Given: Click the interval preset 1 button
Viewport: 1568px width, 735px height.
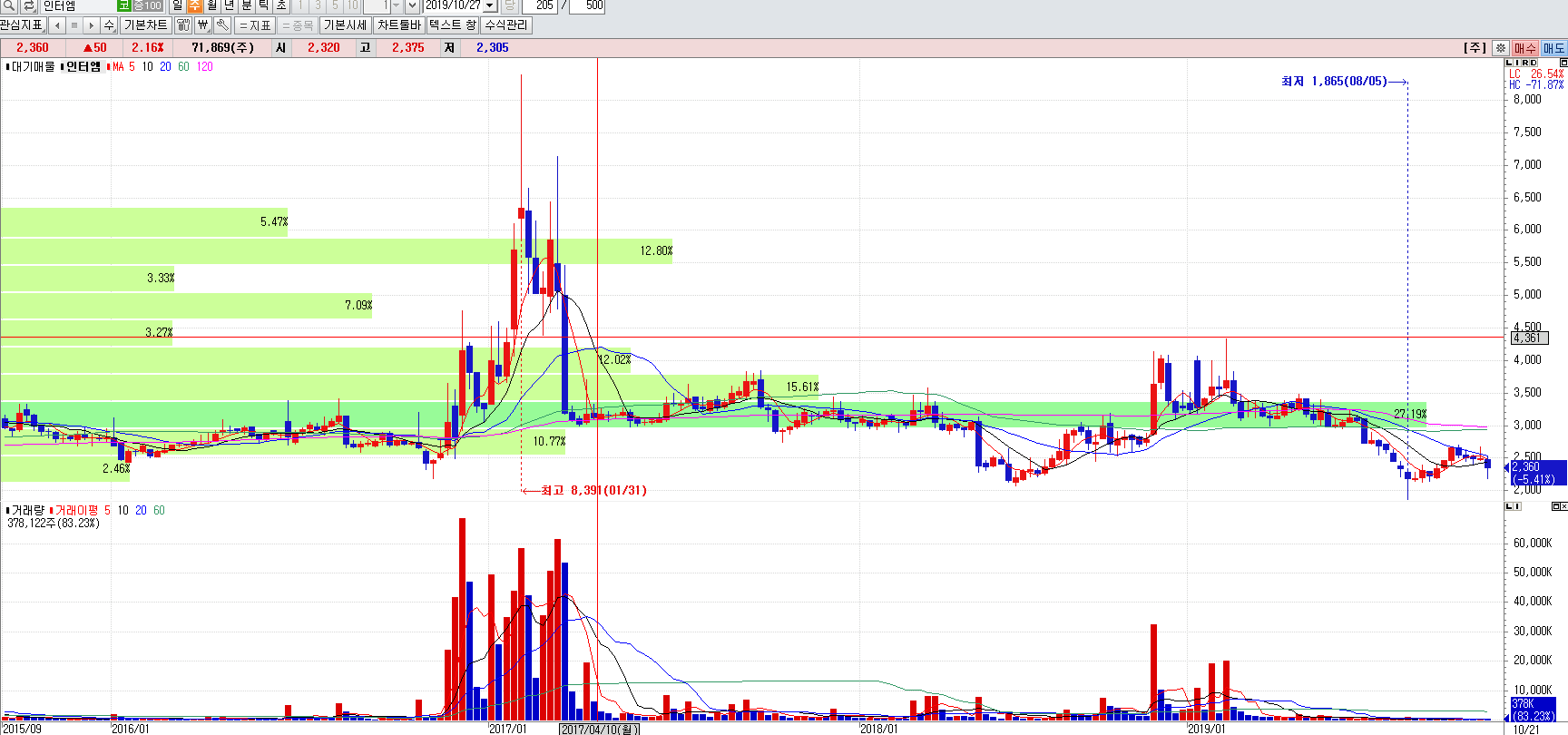Looking at the screenshot, I should (300, 5).
